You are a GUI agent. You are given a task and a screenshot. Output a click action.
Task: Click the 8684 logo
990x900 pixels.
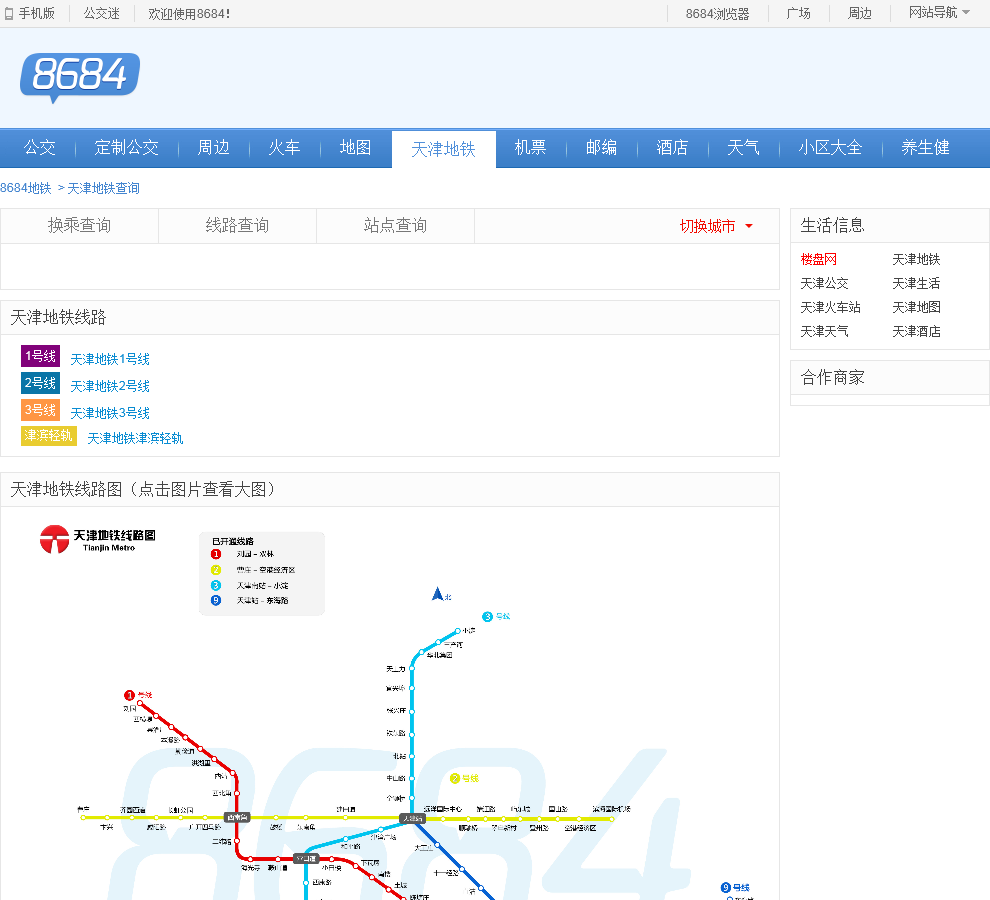(80, 77)
